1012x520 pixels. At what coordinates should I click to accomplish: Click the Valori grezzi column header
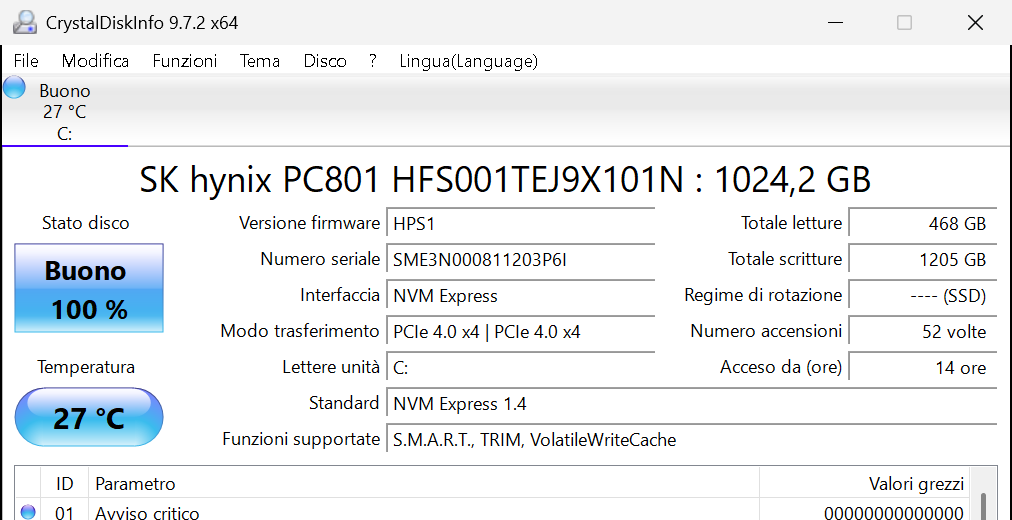coord(865,483)
